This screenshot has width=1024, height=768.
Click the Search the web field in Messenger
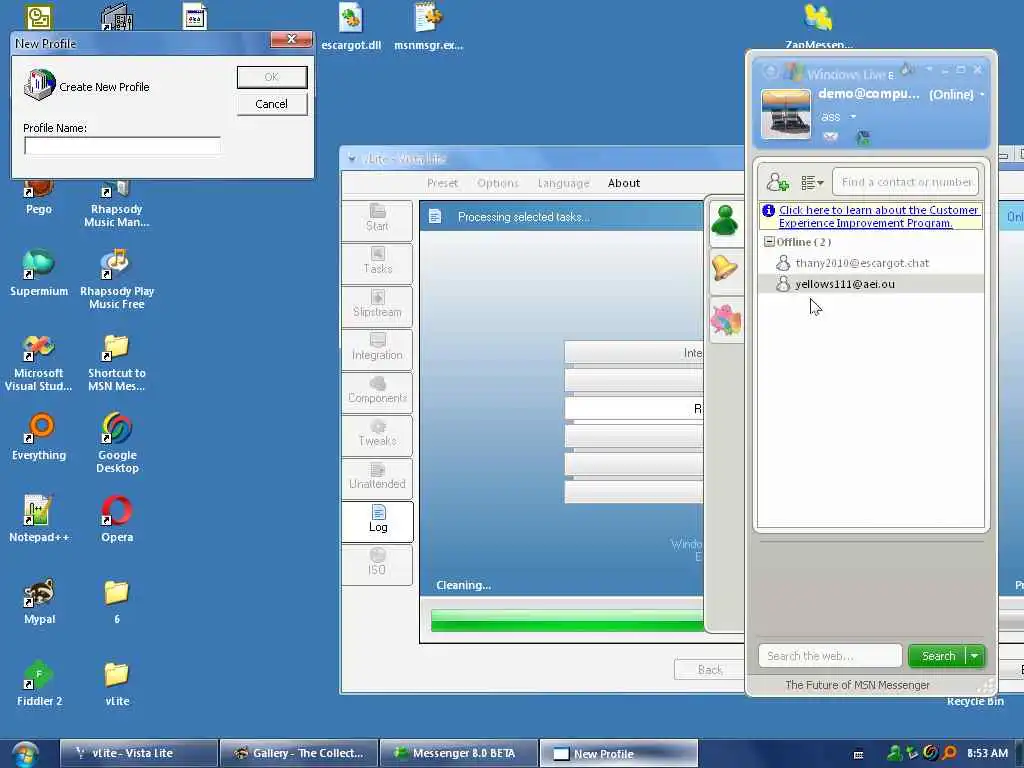(x=830, y=656)
